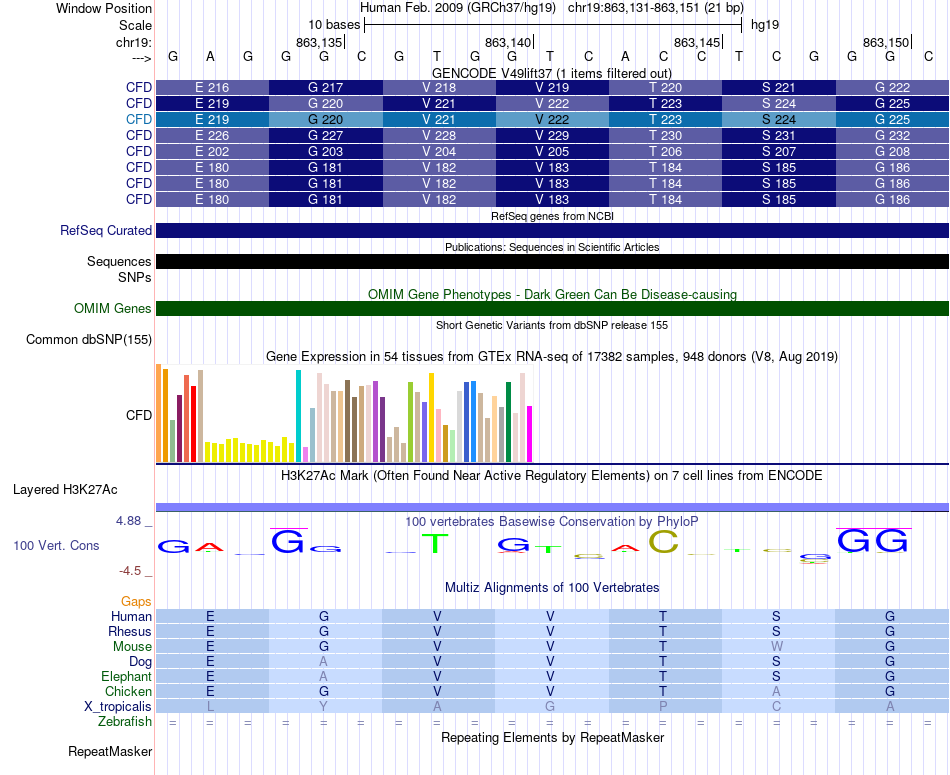The width and height of the screenshot is (950, 775).
Task: Click the orange Gaps label
Action: click(x=136, y=601)
